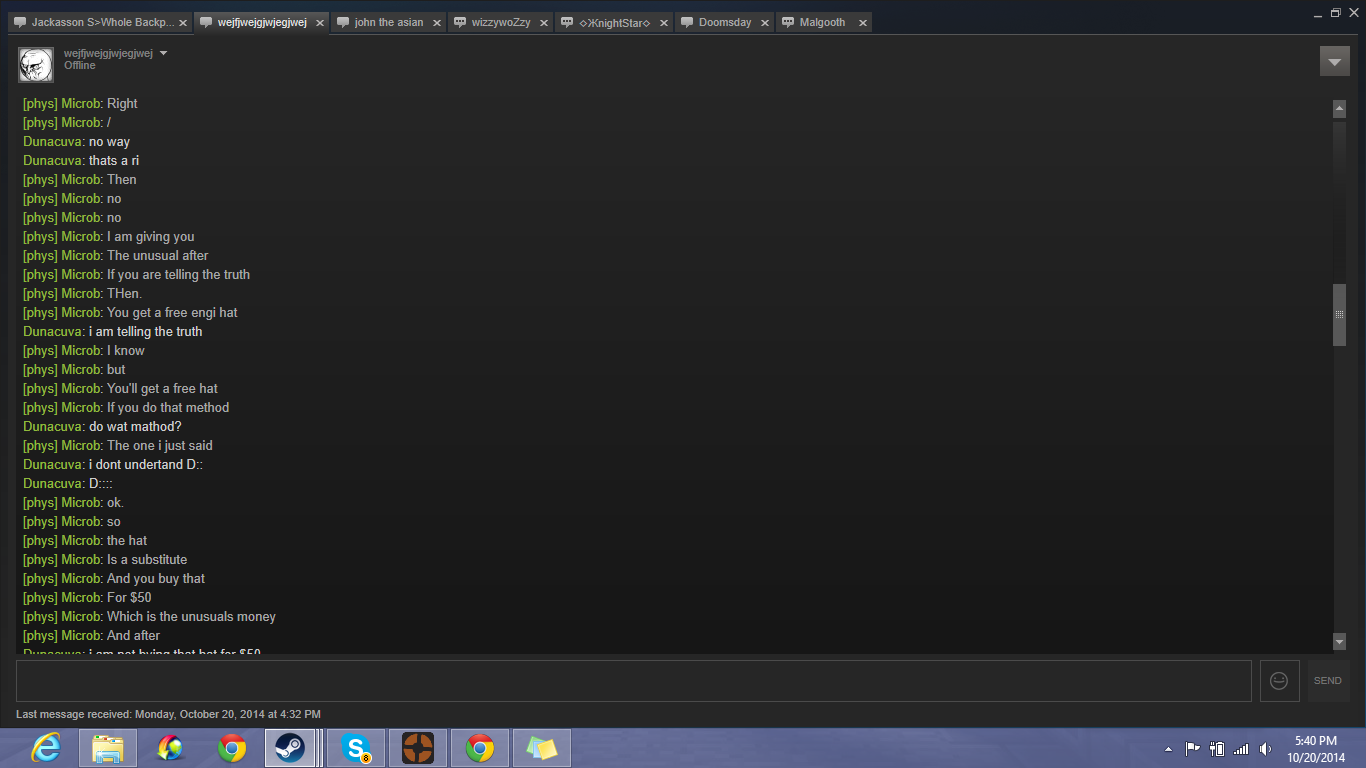Expand the dropdown arrow beside username wejfjwejgjwjegjwej
This screenshot has width=1366, height=768.
point(164,54)
